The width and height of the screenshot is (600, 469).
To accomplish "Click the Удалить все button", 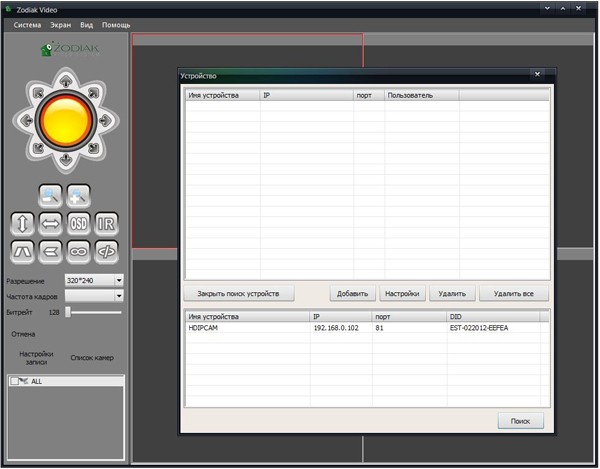I will [x=514, y=294].
